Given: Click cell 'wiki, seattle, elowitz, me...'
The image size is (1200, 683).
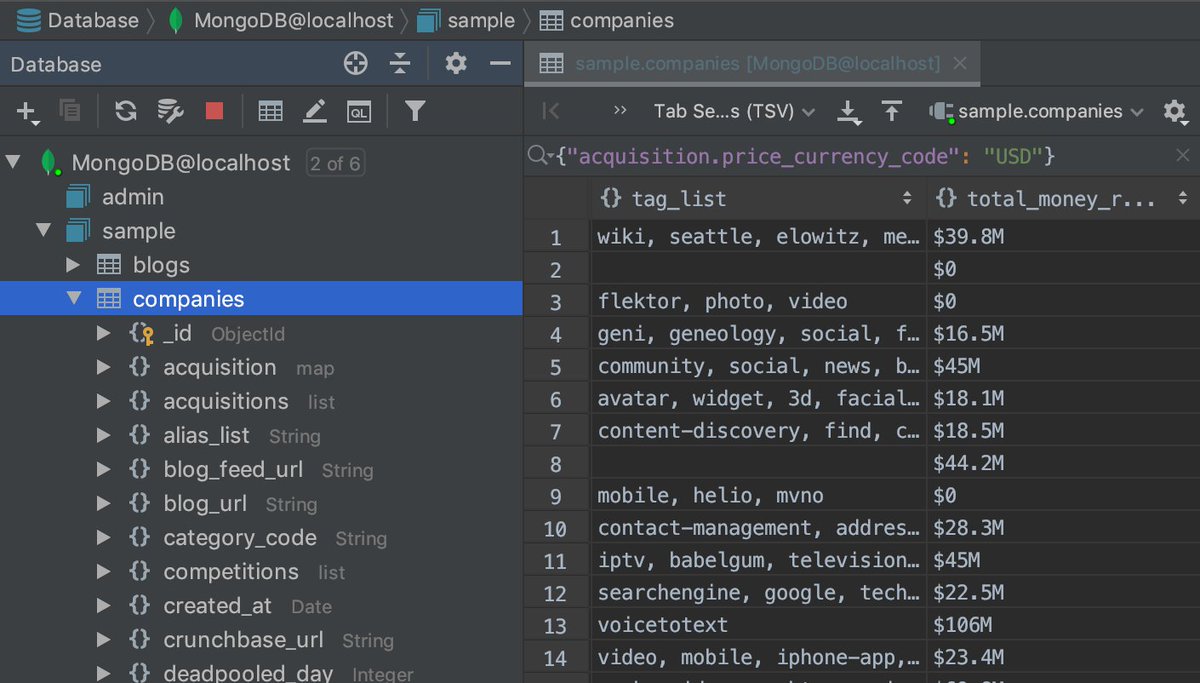Looking at the screenshot, I should click(759, 237).
